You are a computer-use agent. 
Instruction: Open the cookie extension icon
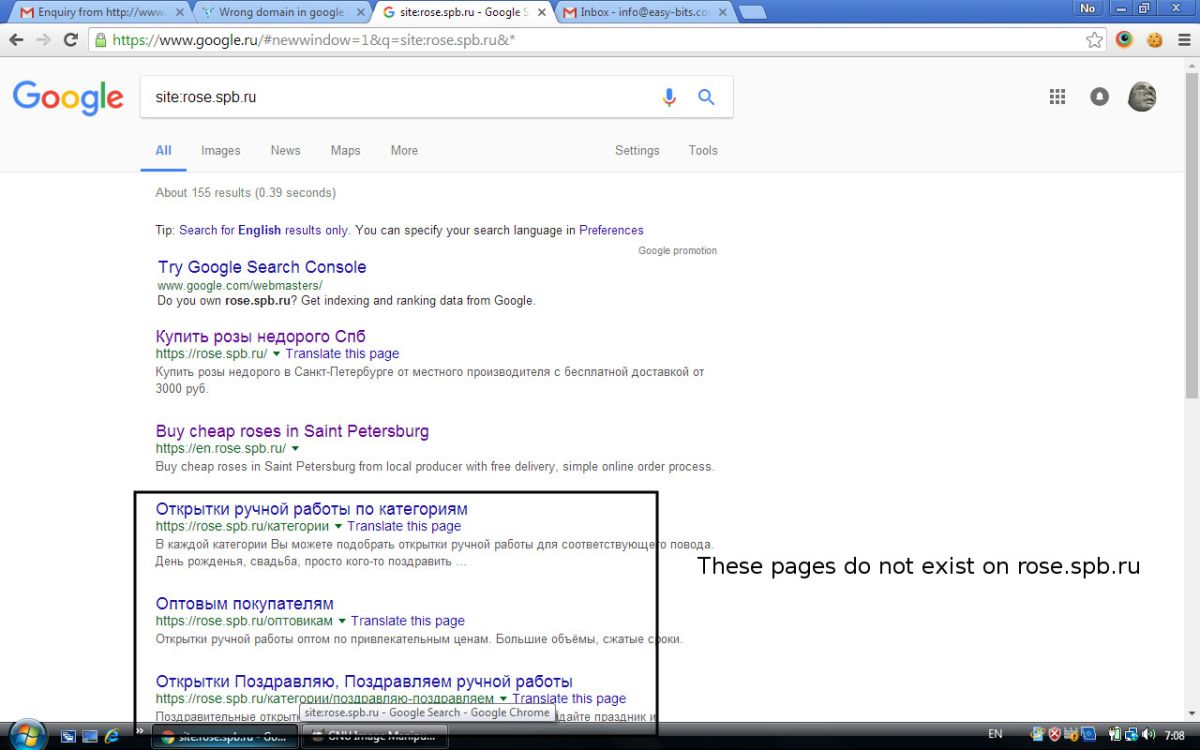pos(1155,40)
